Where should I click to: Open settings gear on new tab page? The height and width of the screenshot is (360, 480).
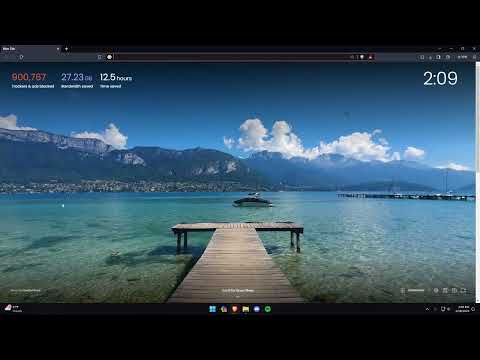coord(436,291)
